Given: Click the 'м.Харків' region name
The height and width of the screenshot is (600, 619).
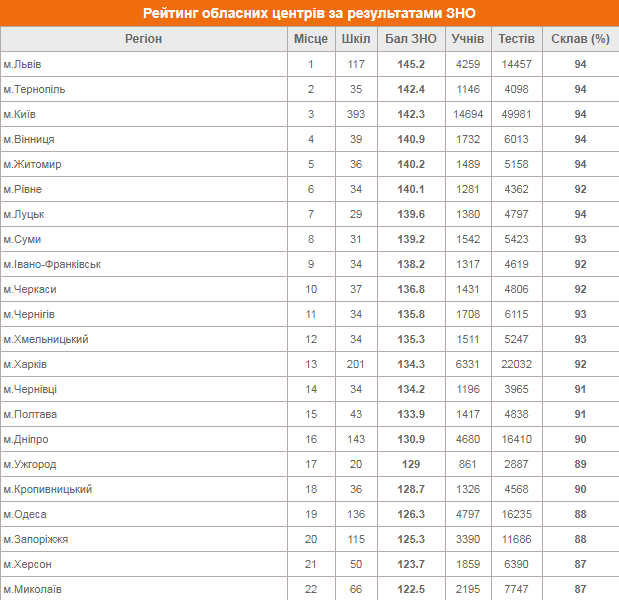Looking at the screenshot, I should [x=25, y=365].
